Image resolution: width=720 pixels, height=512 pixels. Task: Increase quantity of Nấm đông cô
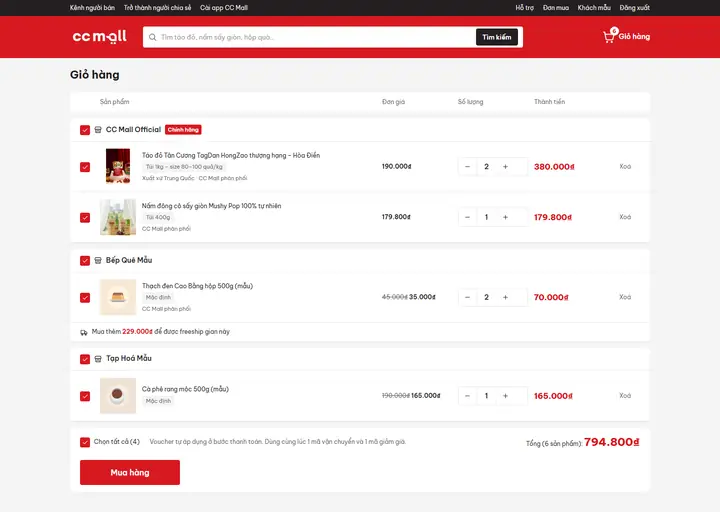pyautogui.click(x=505, y=217)
